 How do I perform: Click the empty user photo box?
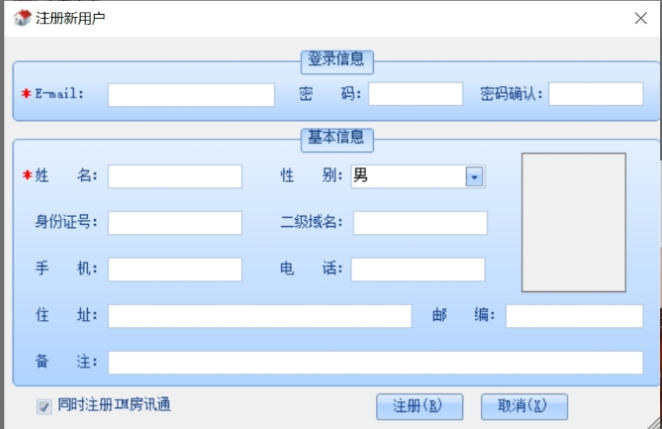click(x=573, y=222)
